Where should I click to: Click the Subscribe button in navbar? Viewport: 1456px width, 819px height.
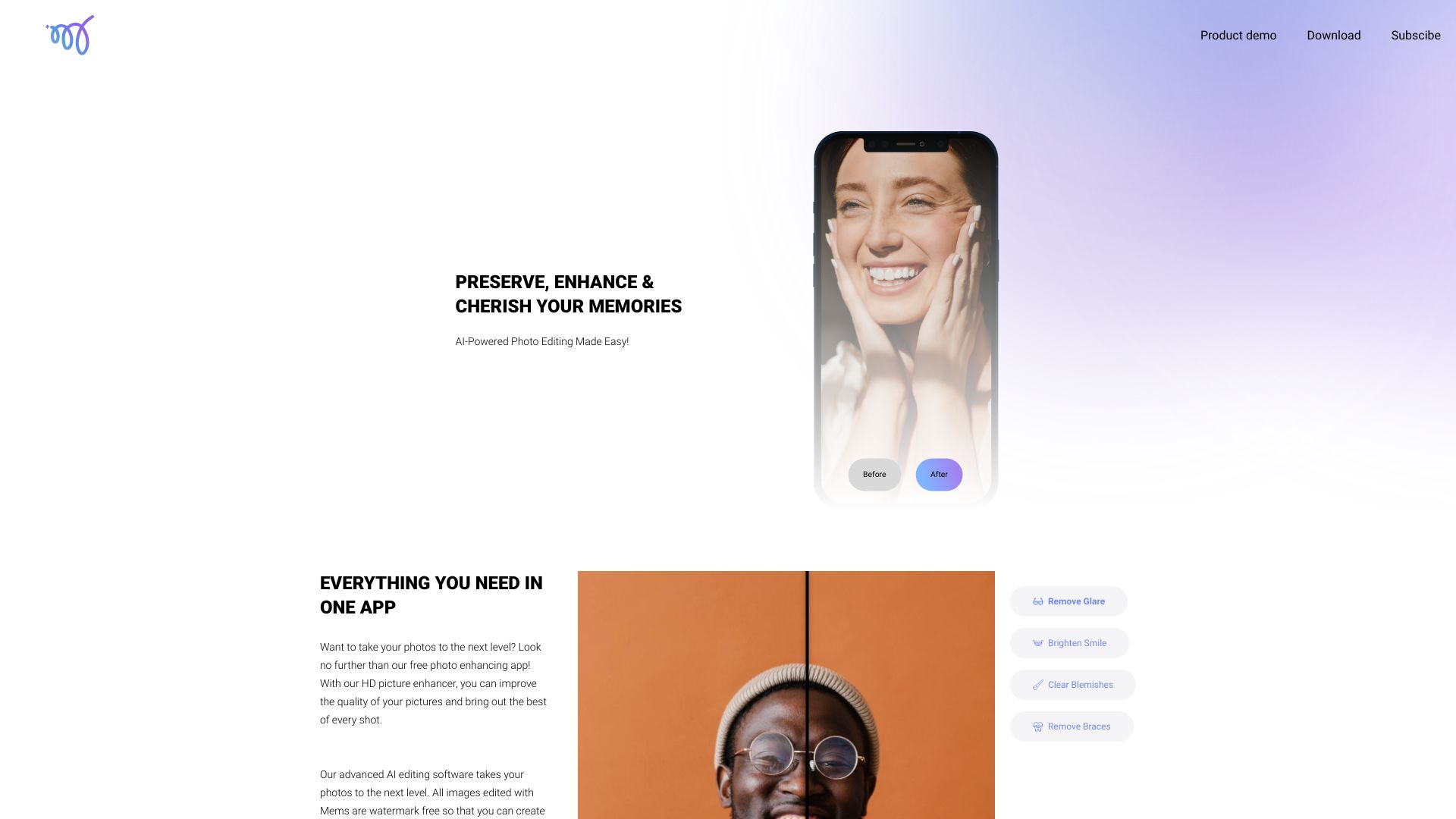[x=1416, y=35]
